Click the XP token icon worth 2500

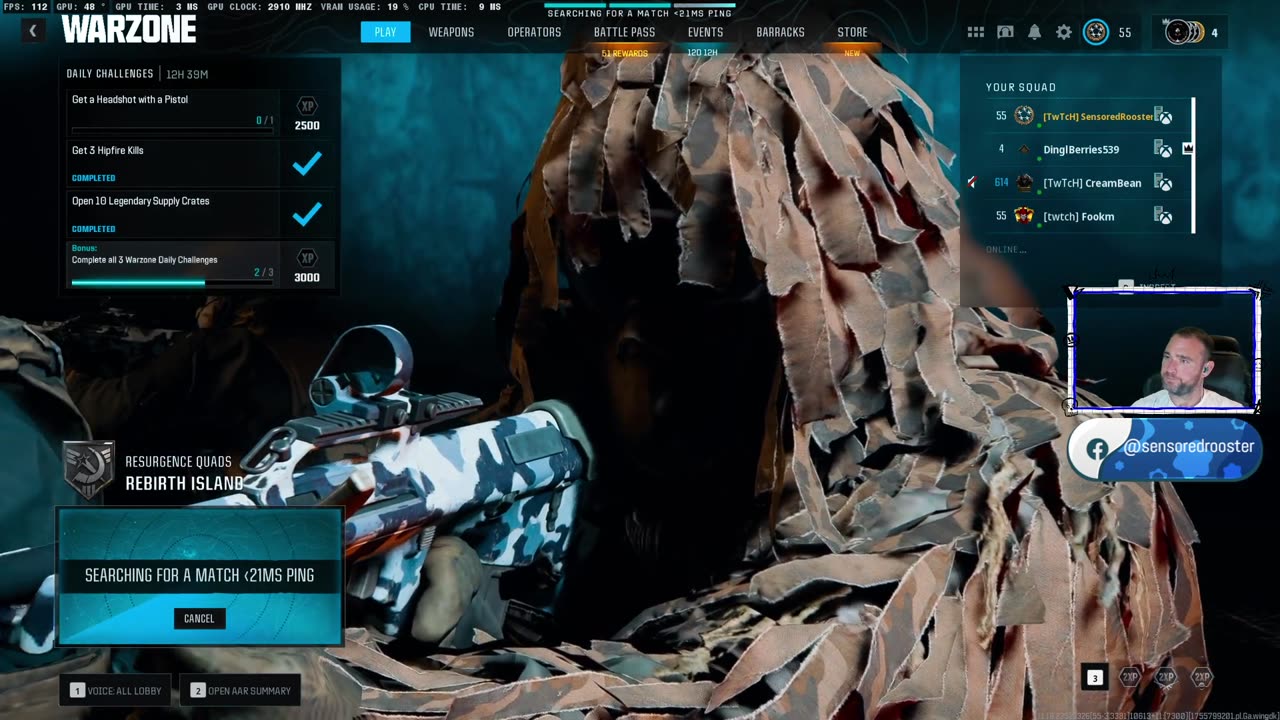point(307,106)
